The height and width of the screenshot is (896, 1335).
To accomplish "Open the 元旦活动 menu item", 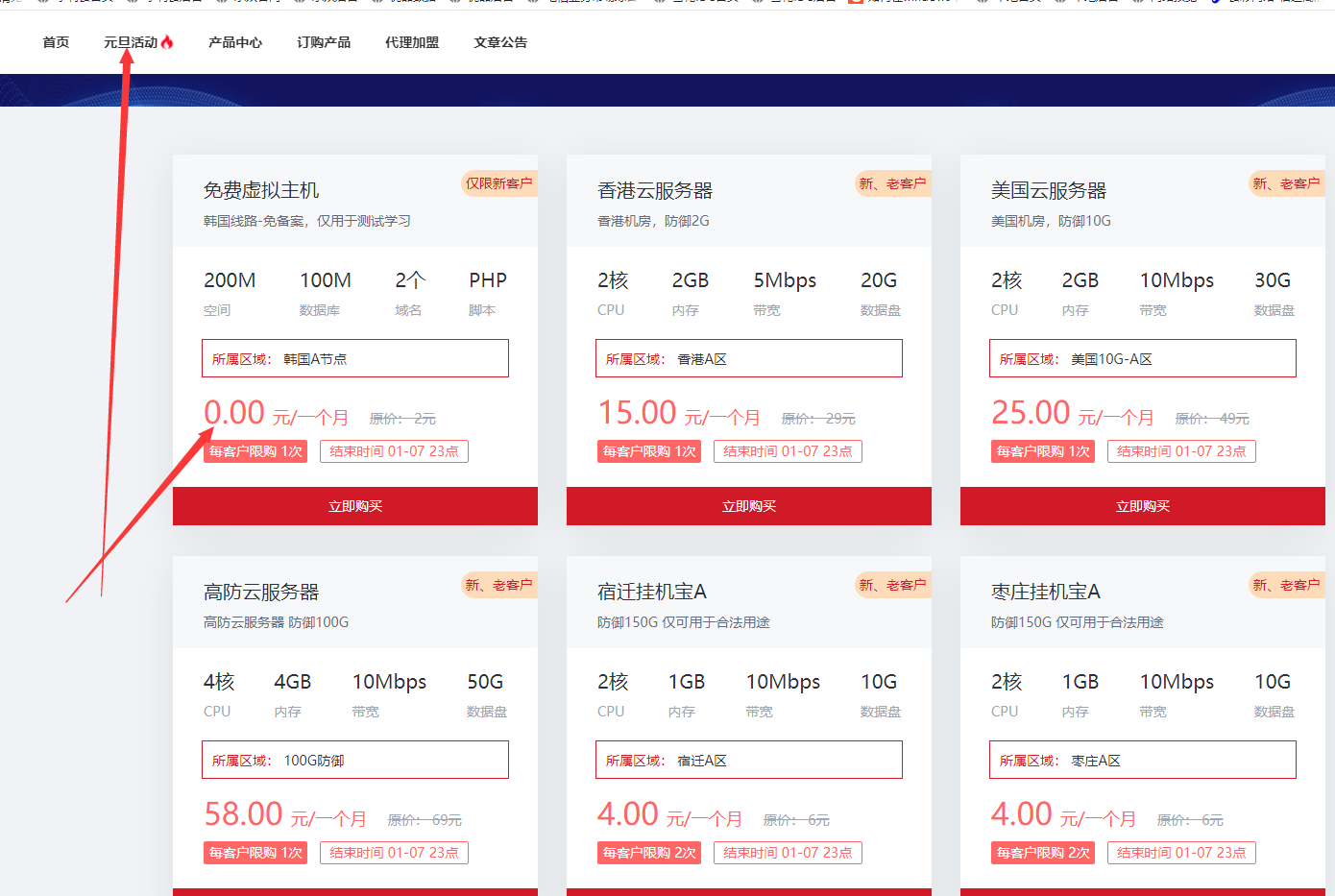I will point(132,41).
